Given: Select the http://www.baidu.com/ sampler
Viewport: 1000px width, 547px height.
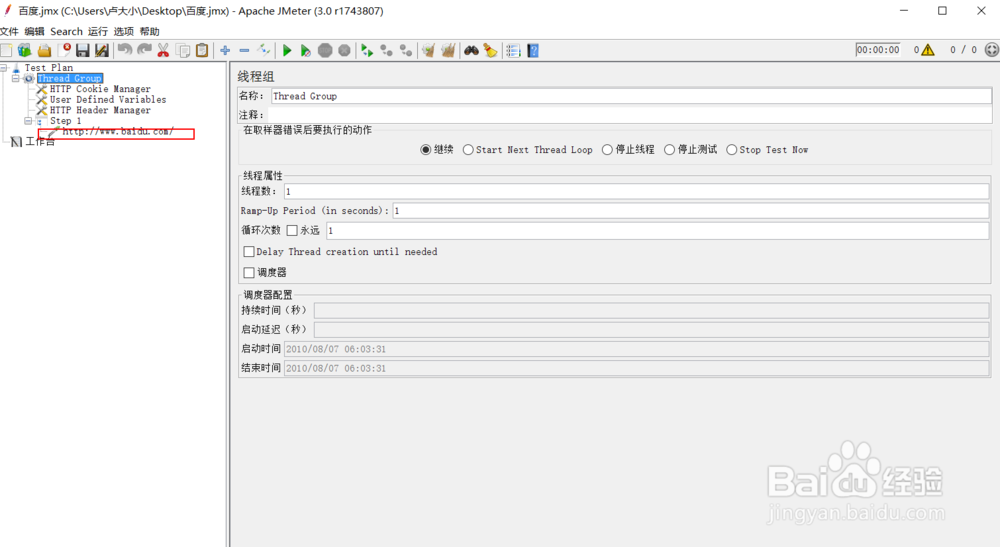Looking at the screenshot, I should tap(117, 131).
